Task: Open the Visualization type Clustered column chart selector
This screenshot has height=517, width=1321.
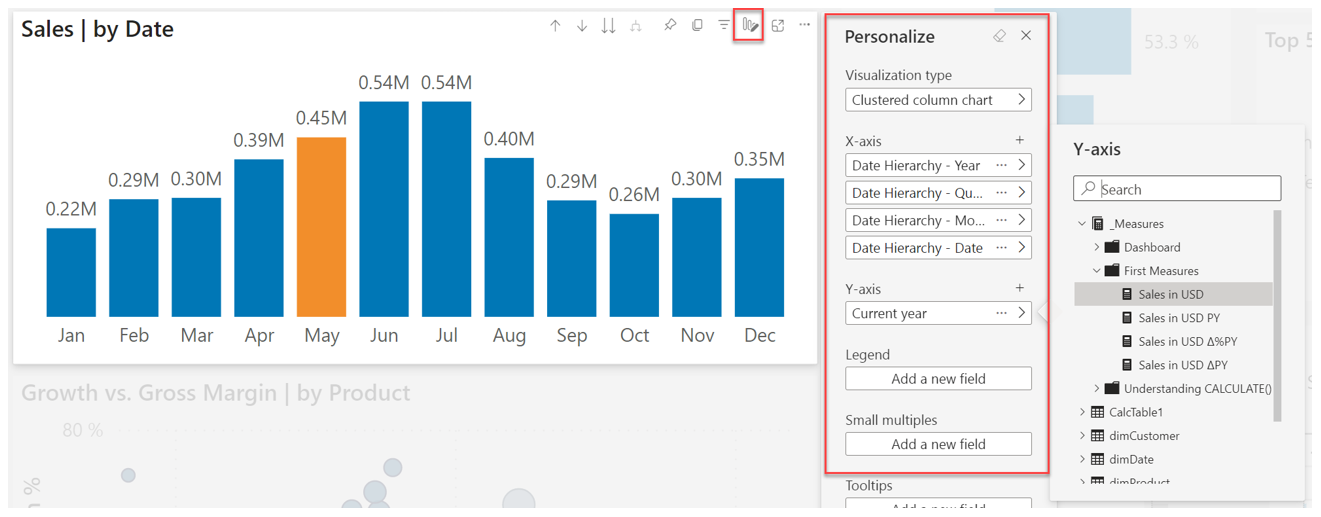Action: coord(938,100)
